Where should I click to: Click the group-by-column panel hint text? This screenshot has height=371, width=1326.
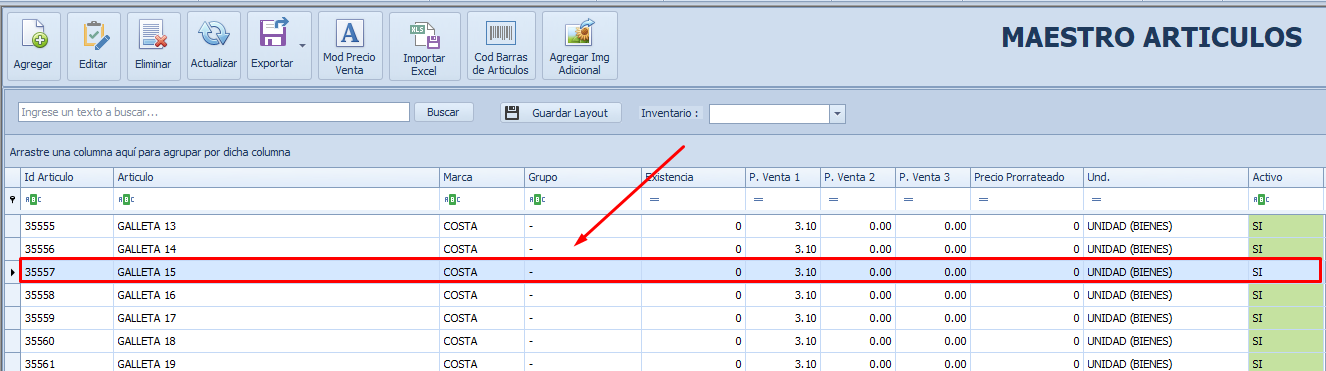pyautogui.click(x=150, y=153)
